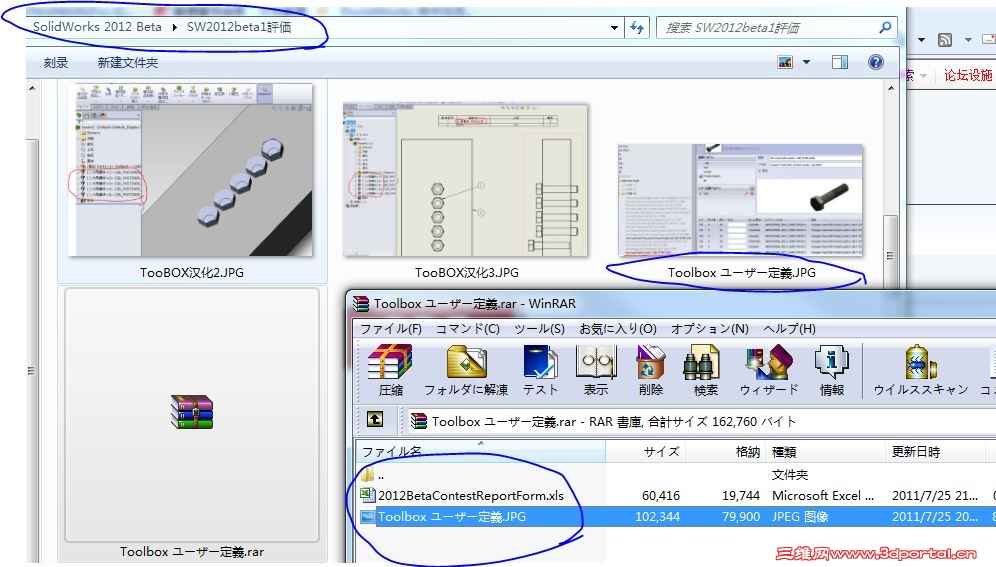Viewport: 996px width, 567px height.
Task: Click the Toolbox ユーザー定義.rar archive file icon
Action: pyautogui.click(x=192, y=412)
